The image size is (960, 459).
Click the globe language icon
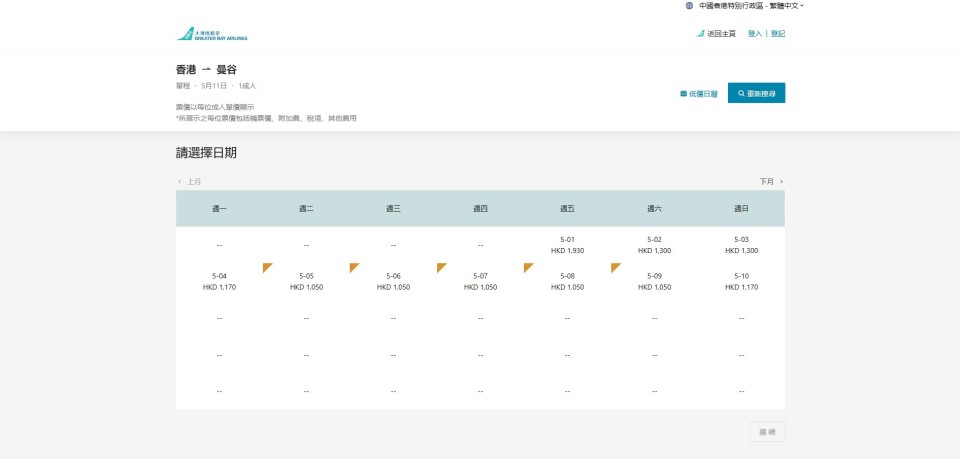click(689, 6)
